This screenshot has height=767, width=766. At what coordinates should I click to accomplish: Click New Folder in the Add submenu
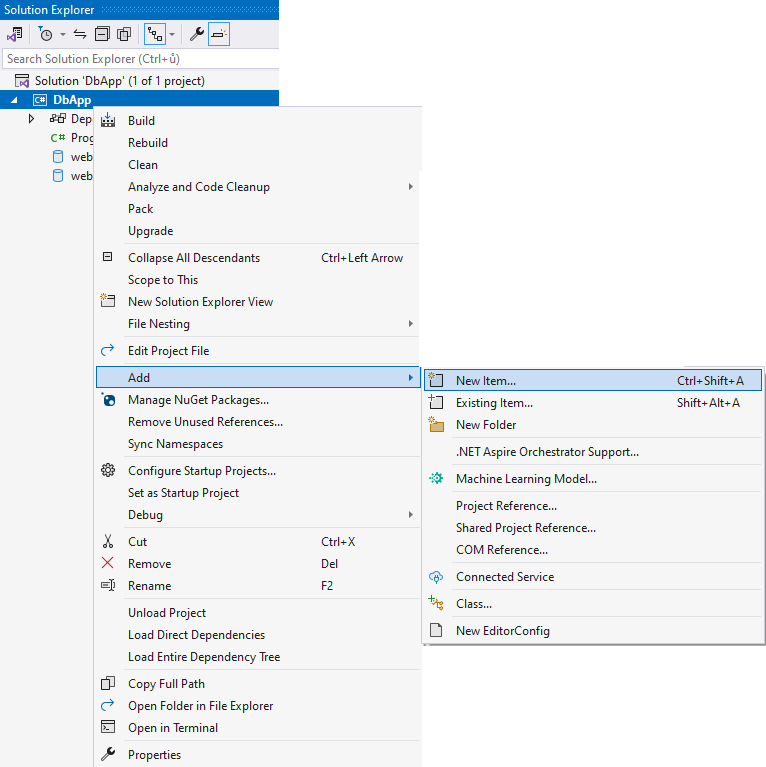pos(593,425)
